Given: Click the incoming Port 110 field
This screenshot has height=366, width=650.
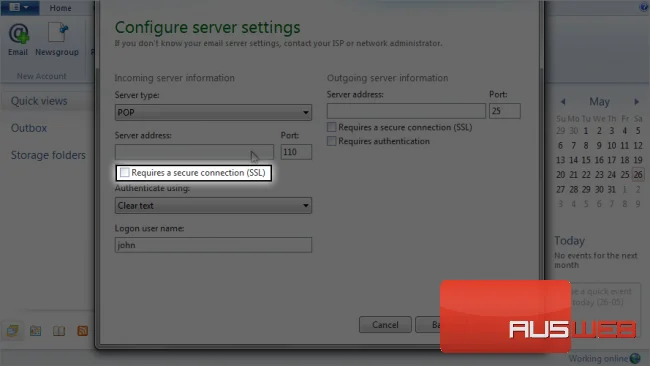Looking at the screenshot, I should tap(296, 152).
